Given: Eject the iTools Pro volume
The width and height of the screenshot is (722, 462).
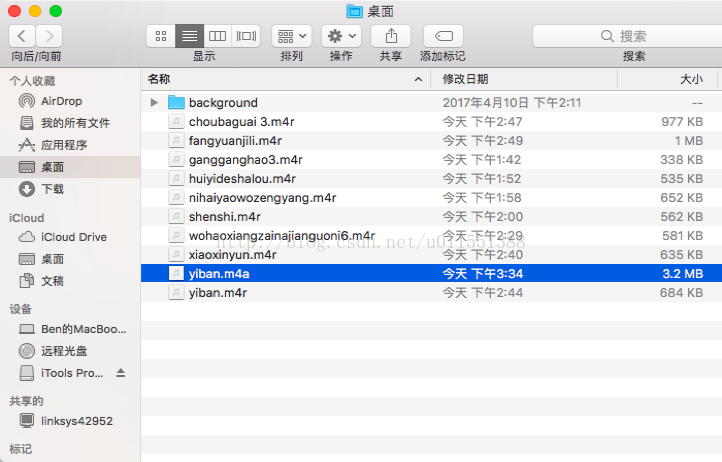Looking at the screenshot, I should (x=121, y=373).
